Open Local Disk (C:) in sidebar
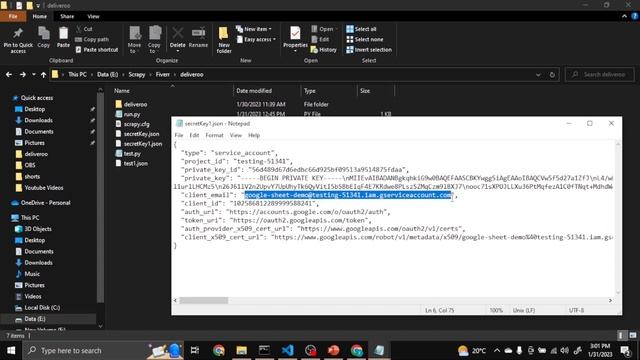 (42, 308)
